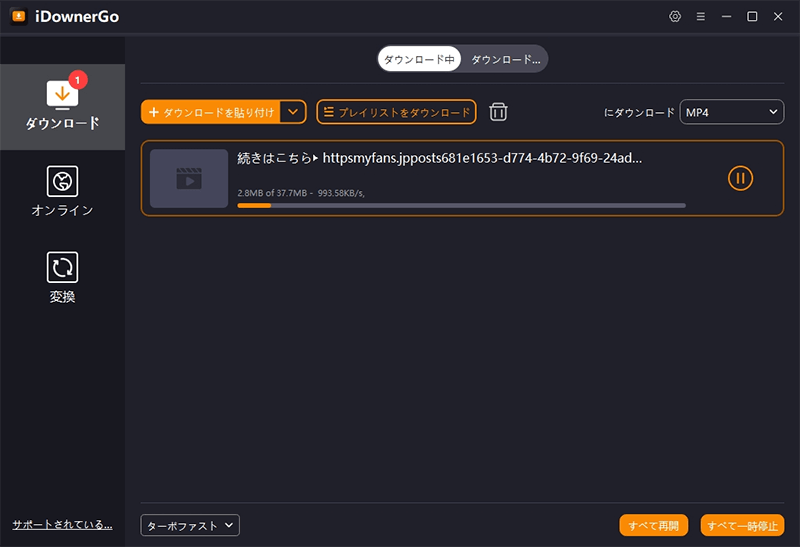Screen dimensions: 800x547
Task: Switch to the ダウンロード中 tab
Action: [x=420, y=59]
